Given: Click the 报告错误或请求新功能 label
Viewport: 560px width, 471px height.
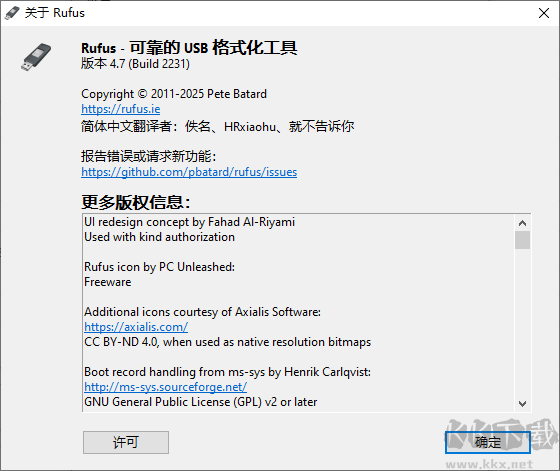Looking at the screenshot, I should point(148,156).
